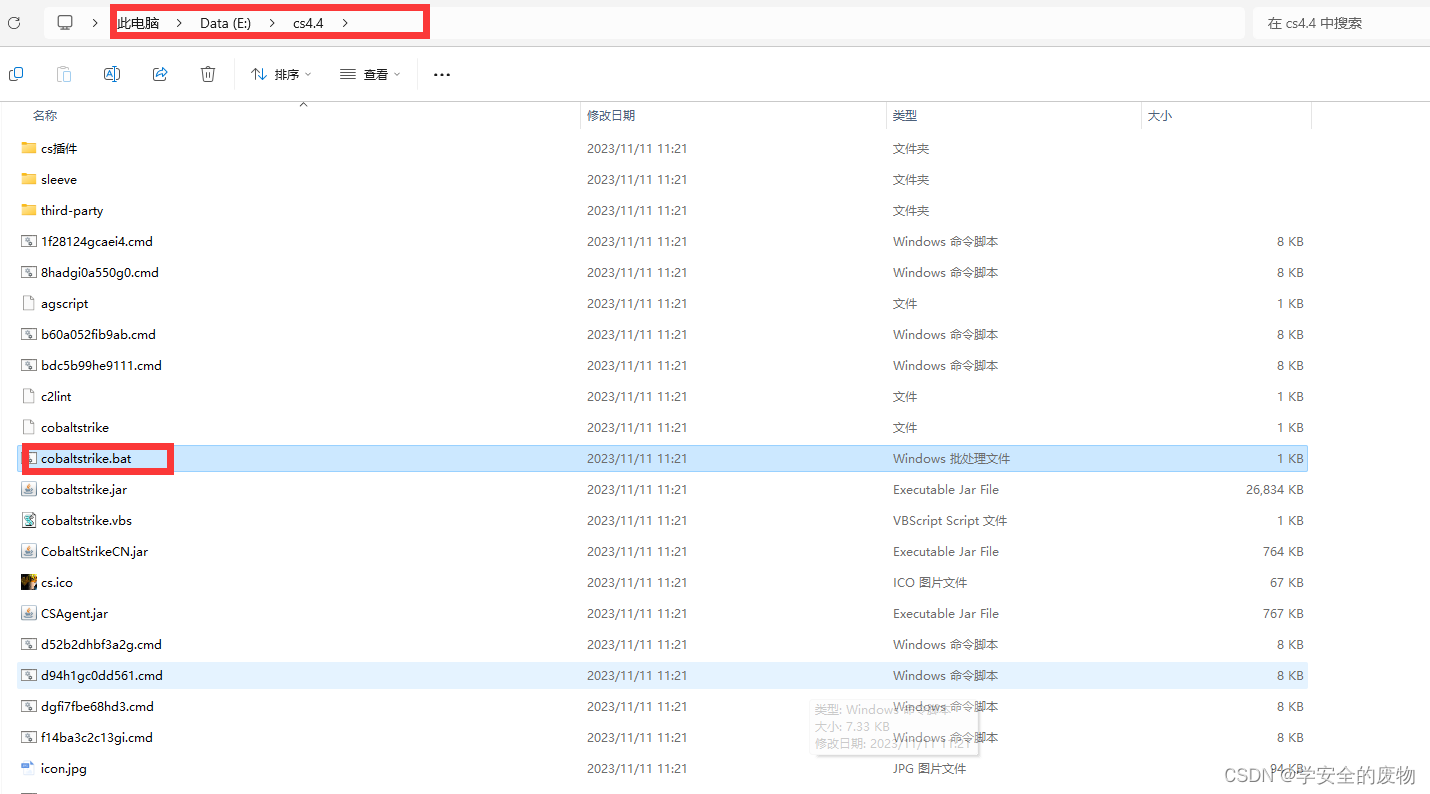Sort by the 大小 column header
The height and width of the screenshot is (794, 1430).
(1160, 116)
